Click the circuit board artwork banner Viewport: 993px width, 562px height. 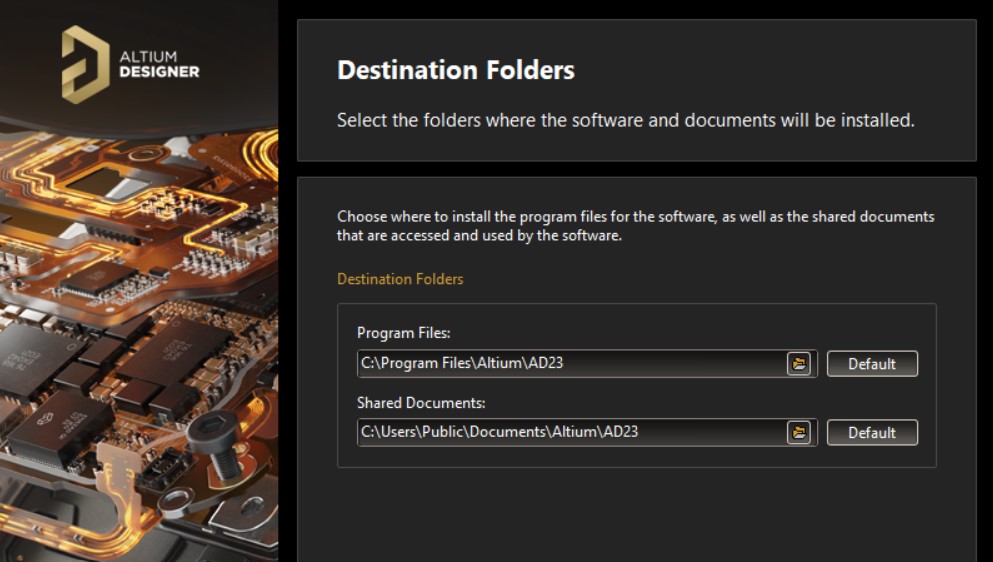140,330
